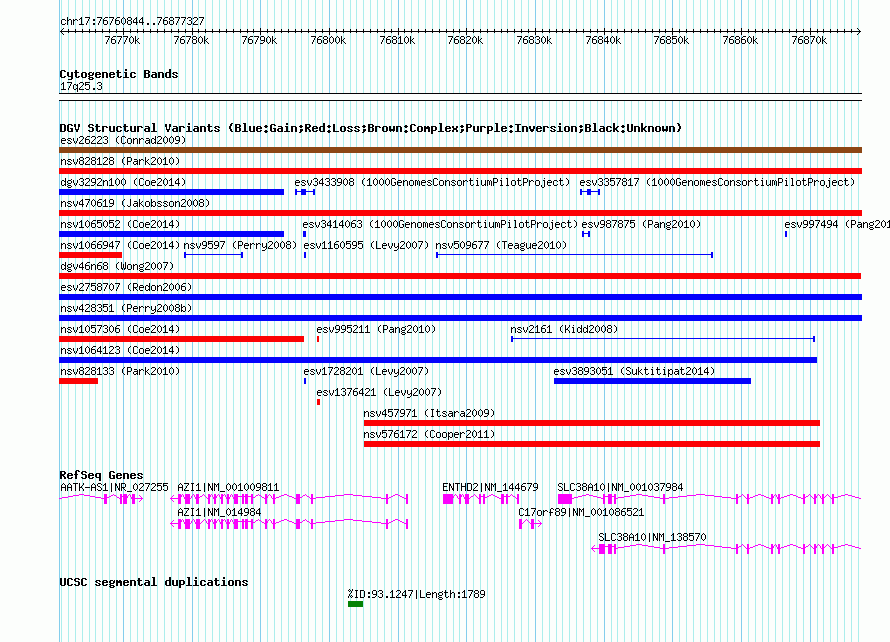The height and width of the screenshot is (642, 890).
Task: Click the red nsv576172 Cooper2011 bar
Action: (x=592, y=444)
